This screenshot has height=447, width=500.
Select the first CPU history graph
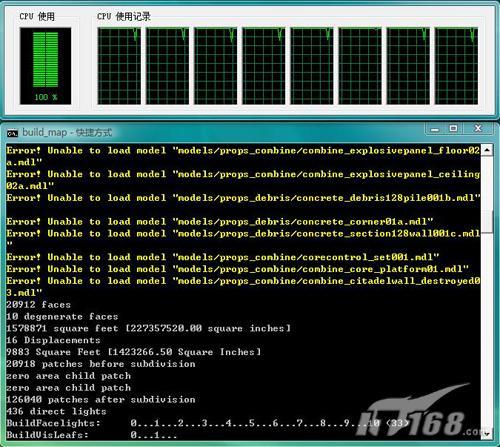[119, 66]
